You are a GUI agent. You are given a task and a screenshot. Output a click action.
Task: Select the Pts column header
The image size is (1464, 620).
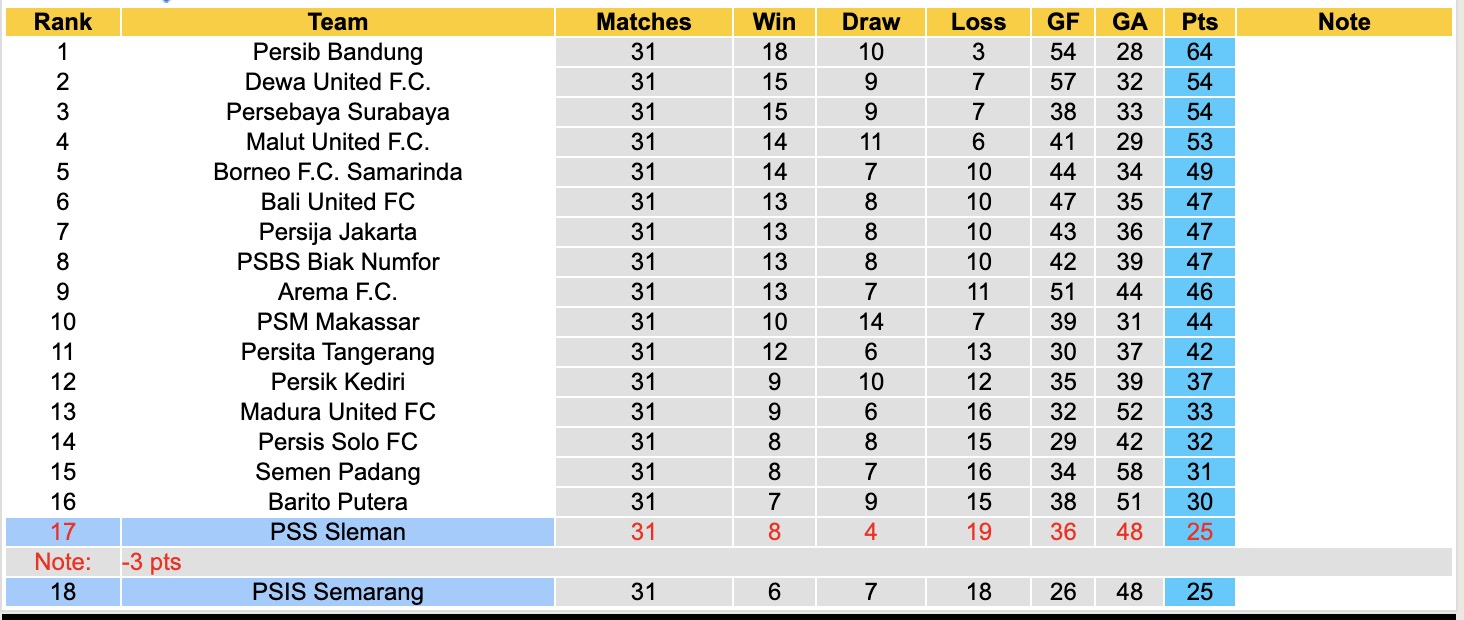(x=1199, y=22)
